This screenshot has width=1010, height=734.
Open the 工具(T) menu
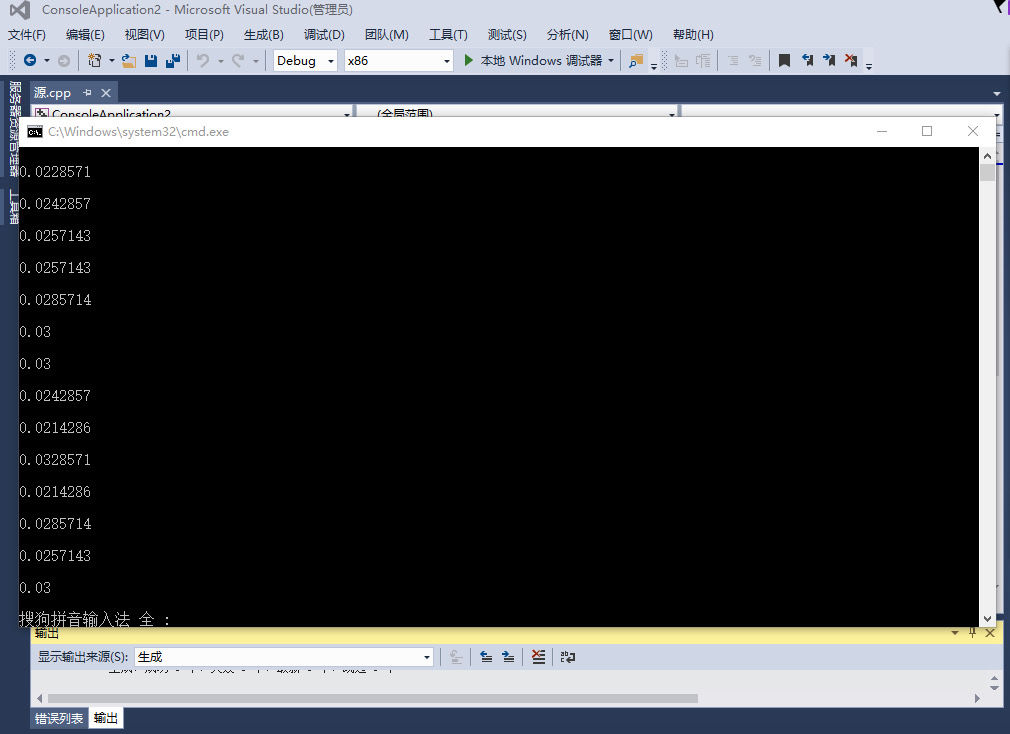pos(448,35)
